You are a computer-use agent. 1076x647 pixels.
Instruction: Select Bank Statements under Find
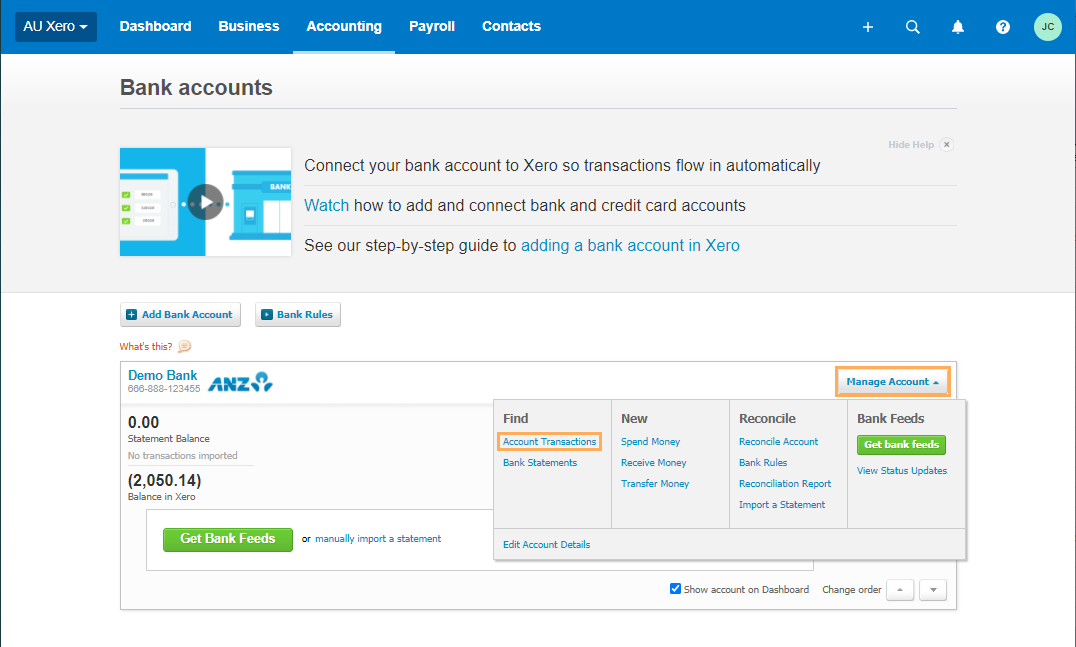click(x=540, y=462)
